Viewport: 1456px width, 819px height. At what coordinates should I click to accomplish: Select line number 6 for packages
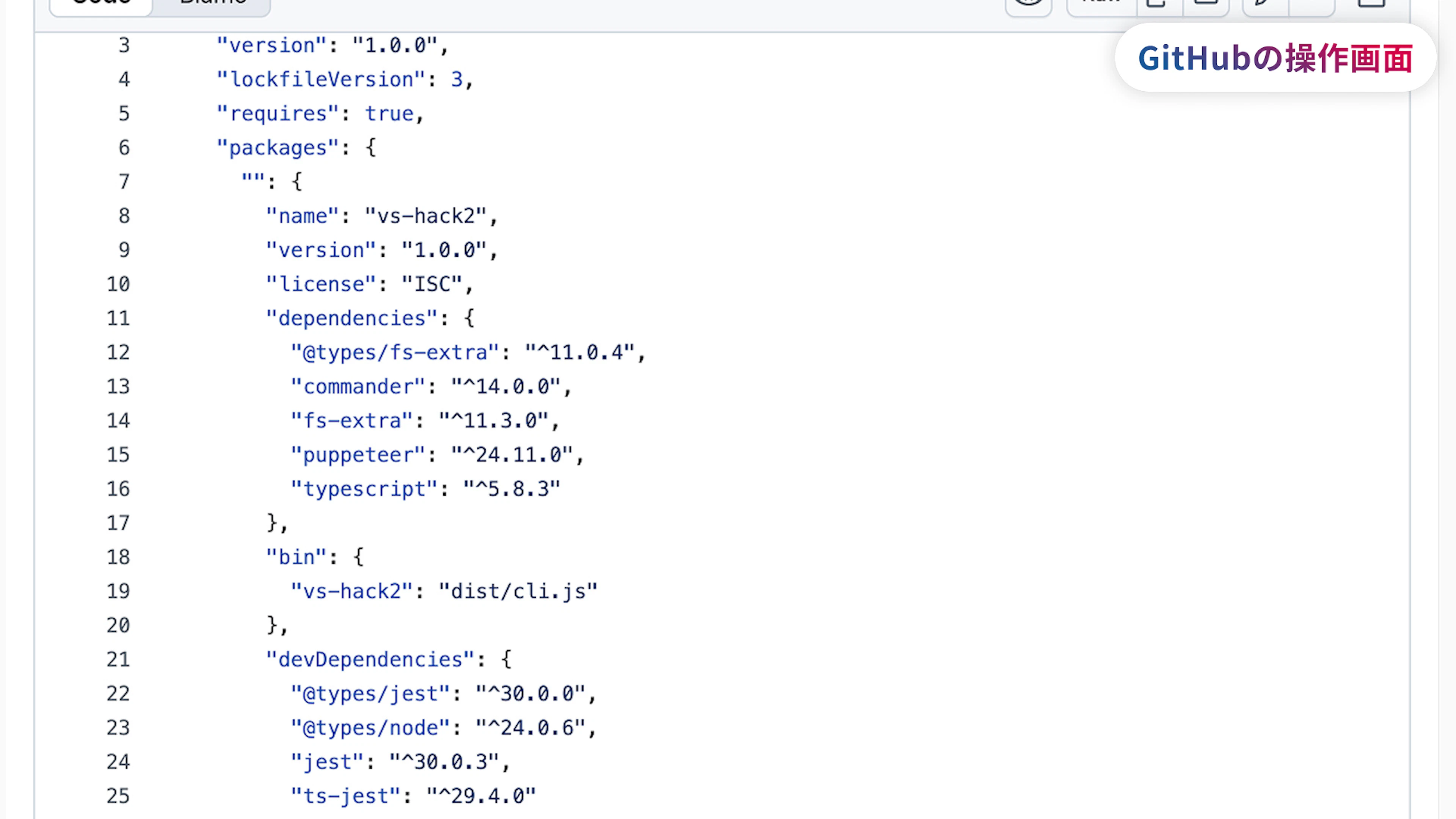(124, 148)
